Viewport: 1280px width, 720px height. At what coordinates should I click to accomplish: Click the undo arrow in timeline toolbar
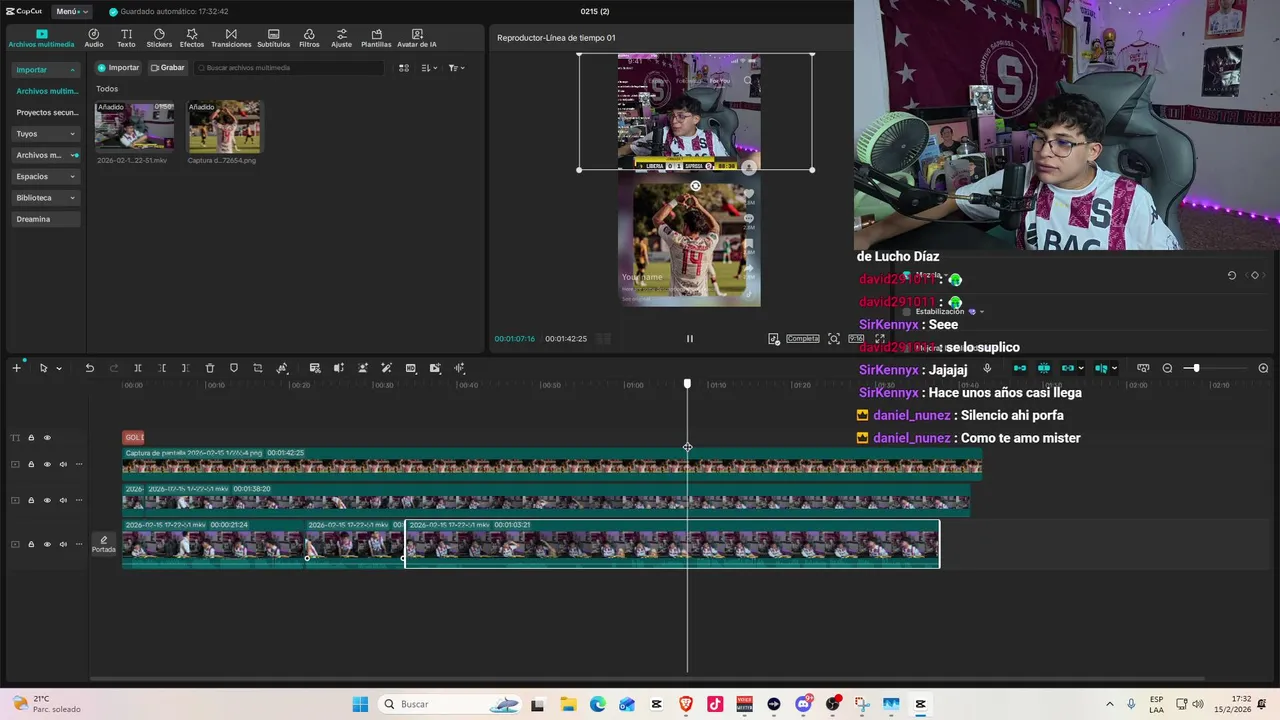[x=89, y=368]
